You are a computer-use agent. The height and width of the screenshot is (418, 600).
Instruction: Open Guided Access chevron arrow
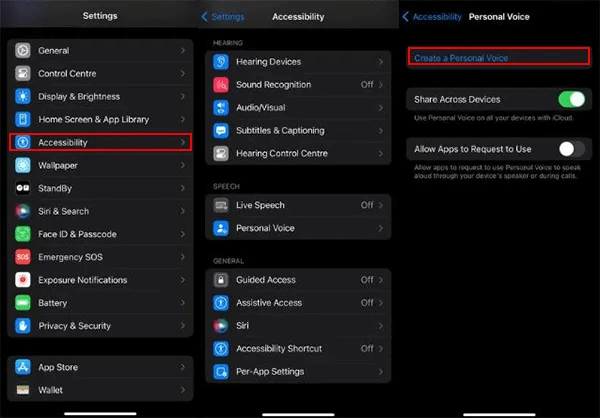[x=382, y=280]
